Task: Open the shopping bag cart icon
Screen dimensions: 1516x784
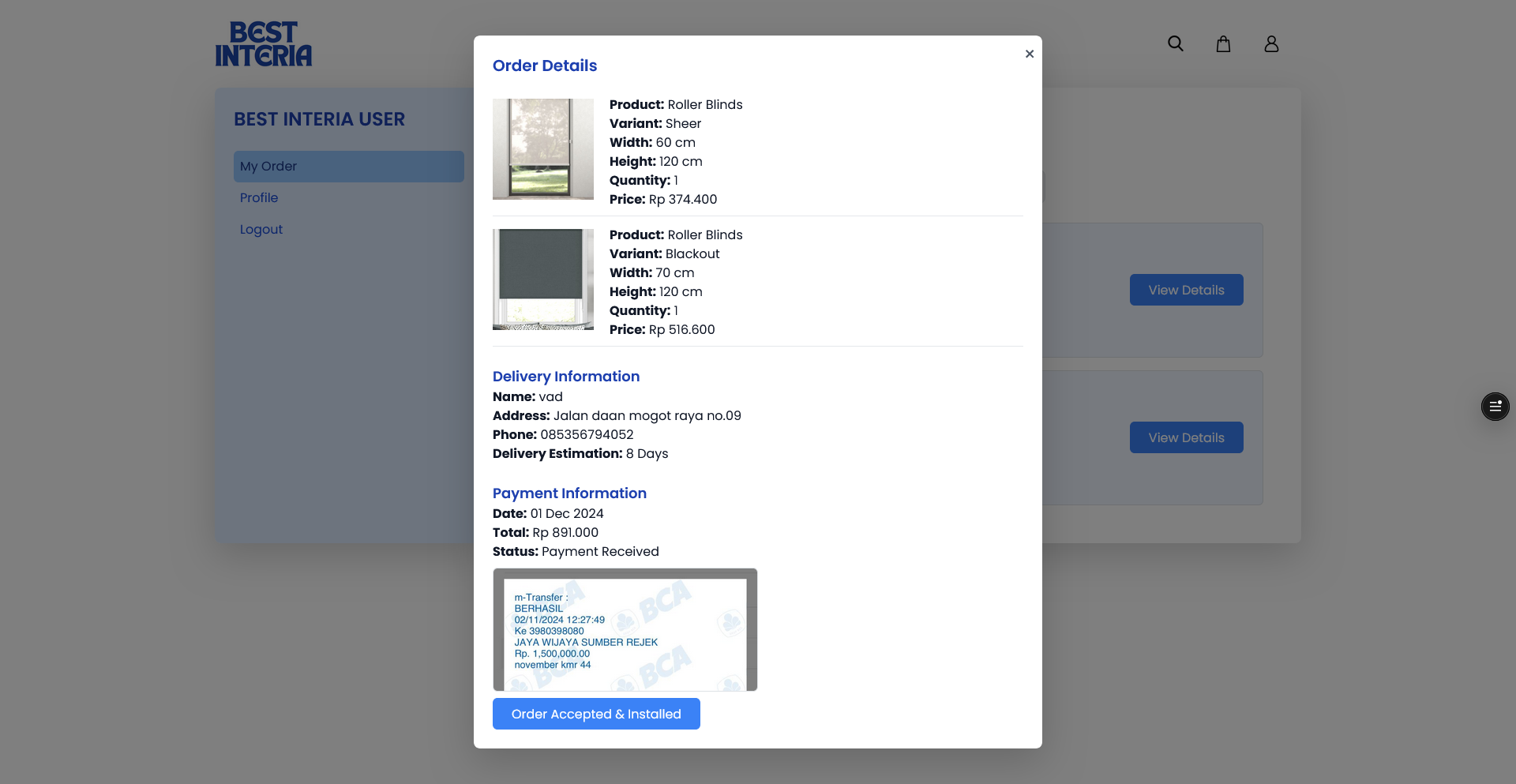Action: (1223, 44)
